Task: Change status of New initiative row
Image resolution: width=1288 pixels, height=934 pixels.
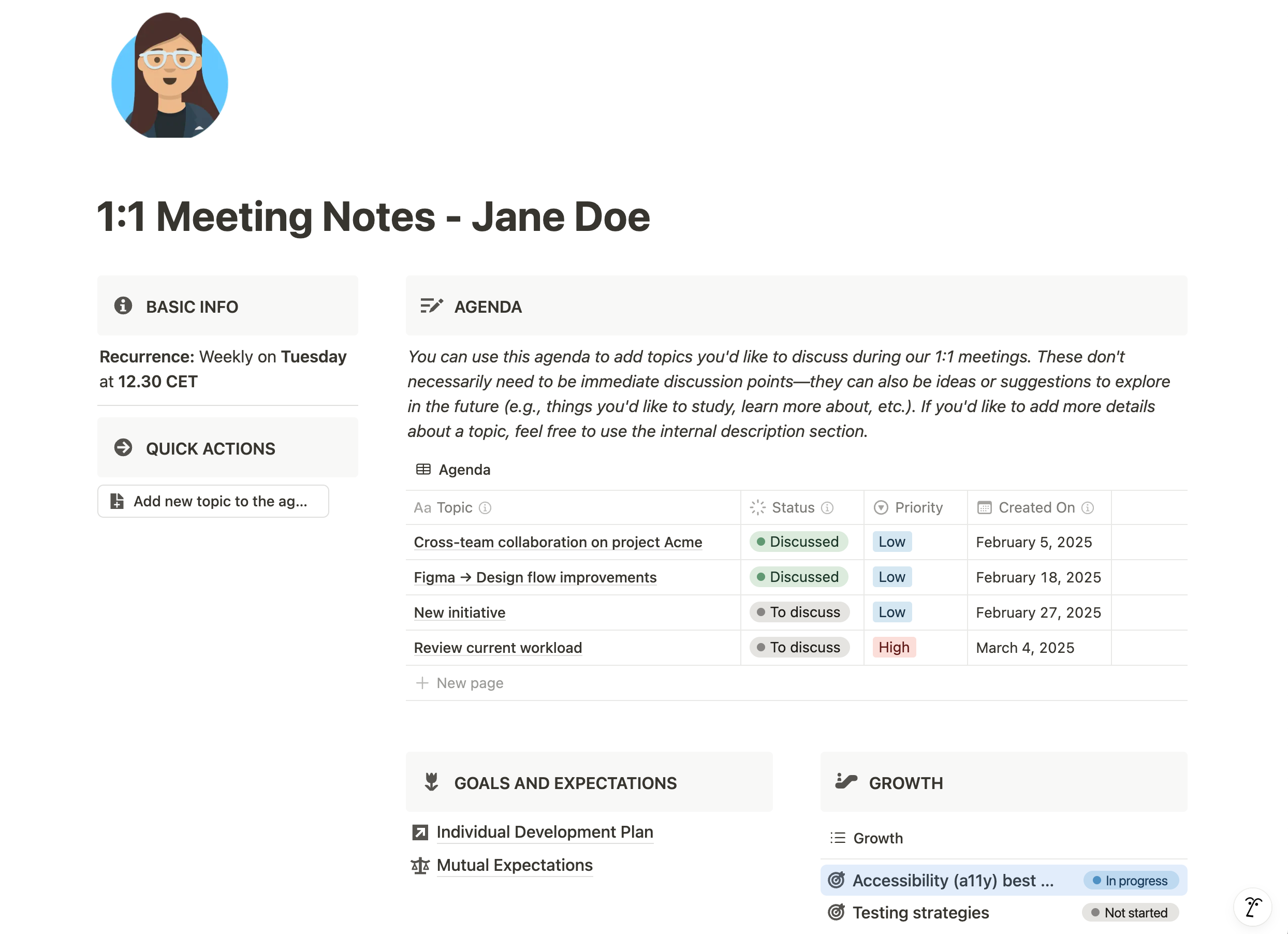Action: point(799,612)
